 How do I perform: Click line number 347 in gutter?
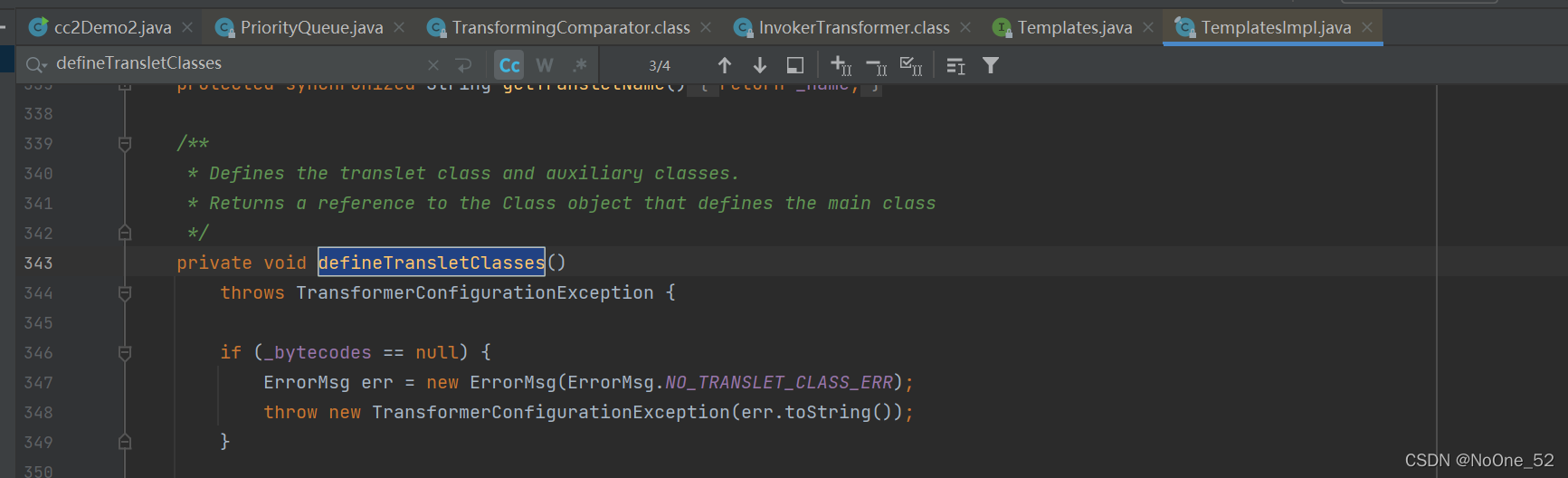pos(38,382)
